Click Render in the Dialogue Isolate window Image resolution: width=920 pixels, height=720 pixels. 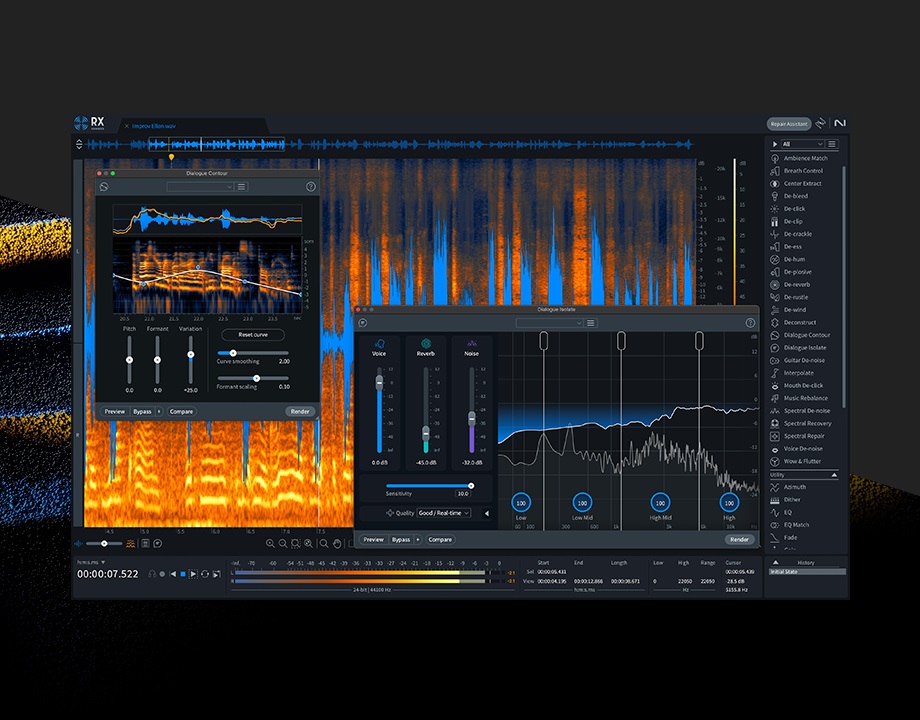pos(740,539)
